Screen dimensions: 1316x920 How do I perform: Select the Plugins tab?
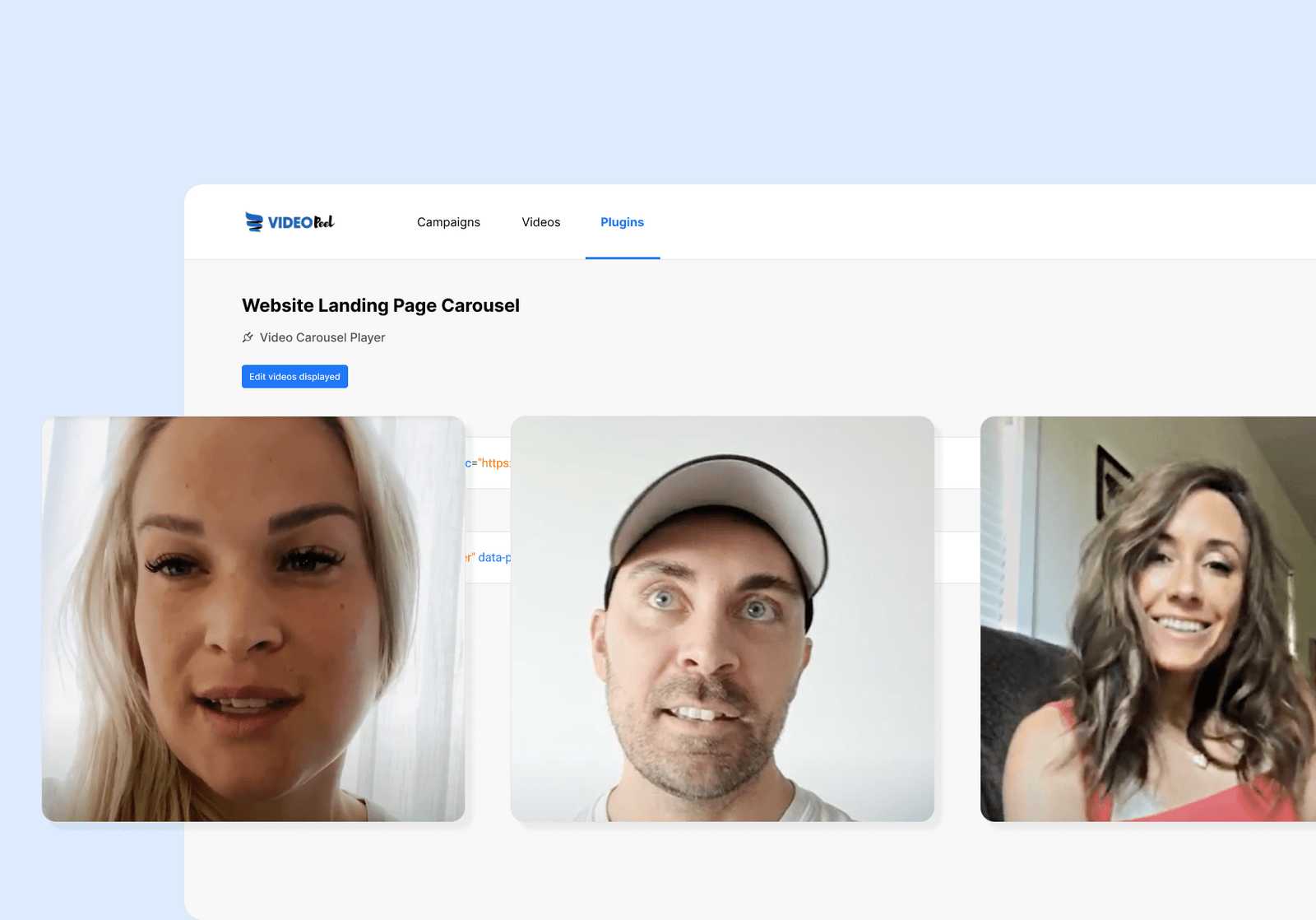[x=622, y=222]
